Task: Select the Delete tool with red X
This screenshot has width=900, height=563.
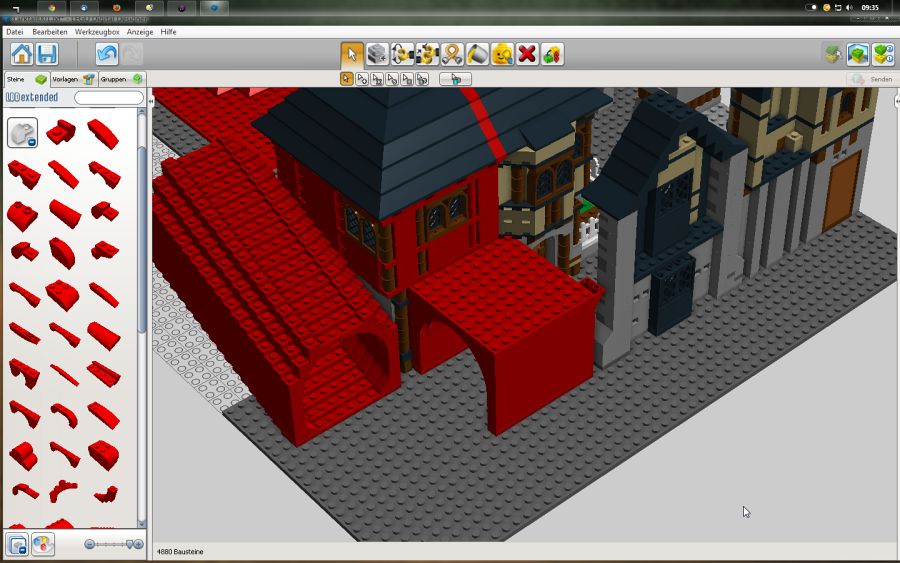Action: coord(527,54)
